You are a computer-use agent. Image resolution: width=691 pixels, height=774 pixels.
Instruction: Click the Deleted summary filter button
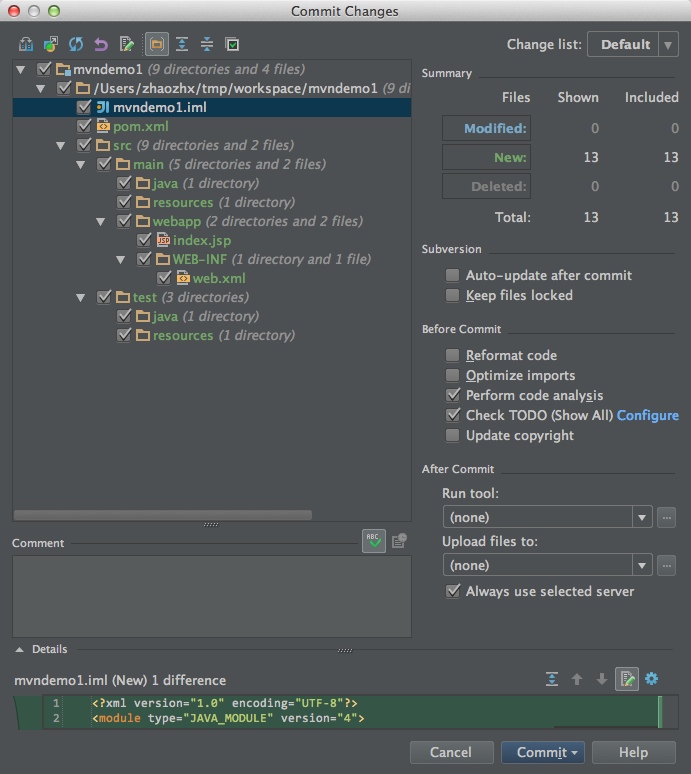[x=486, y=186]
